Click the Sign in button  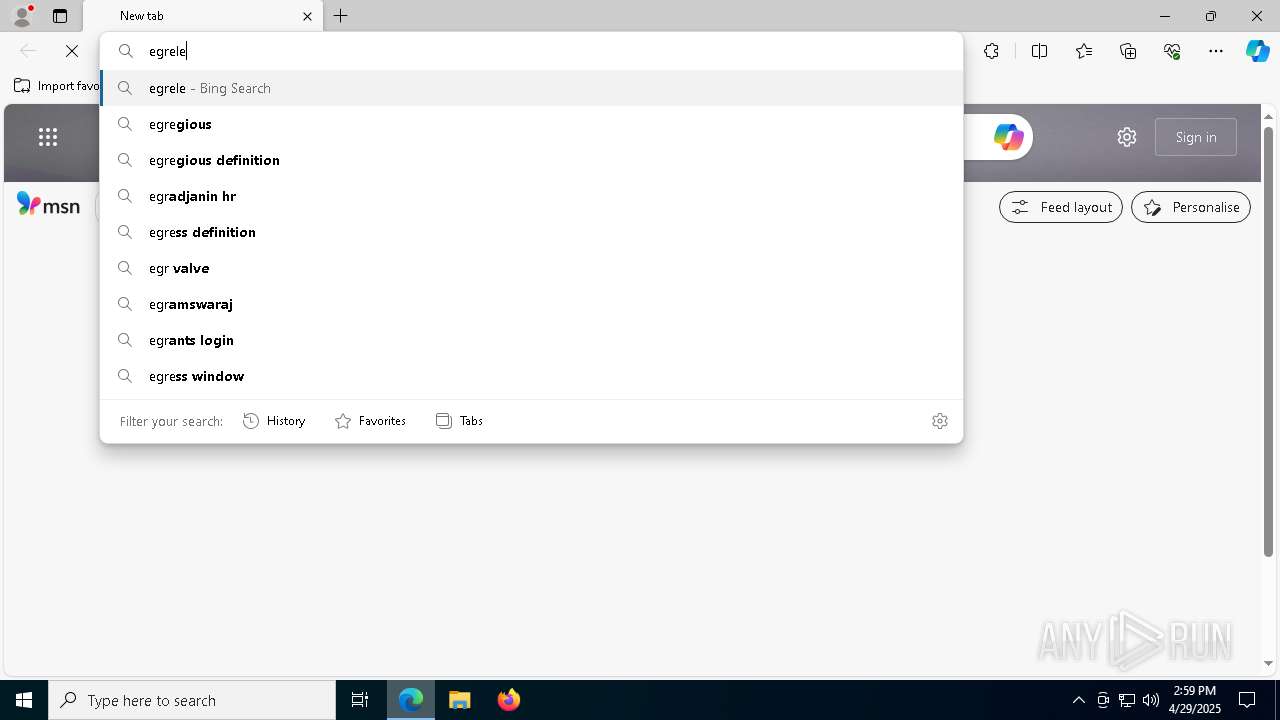(x=1196, y=137)
